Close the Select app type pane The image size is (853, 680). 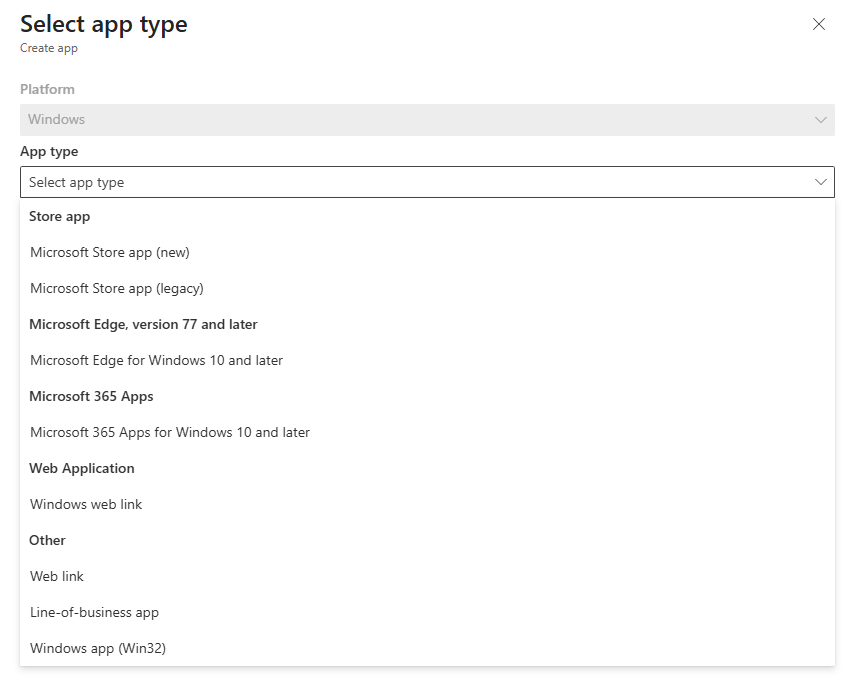click(819, 24)
